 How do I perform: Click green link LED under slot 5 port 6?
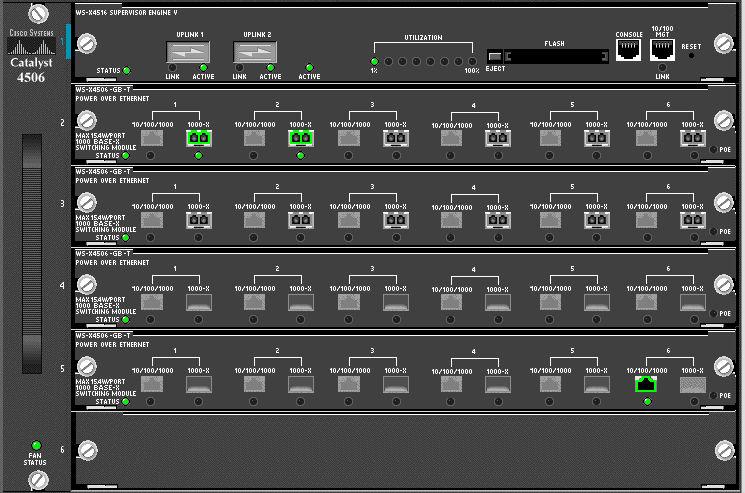tap(647, 402)
